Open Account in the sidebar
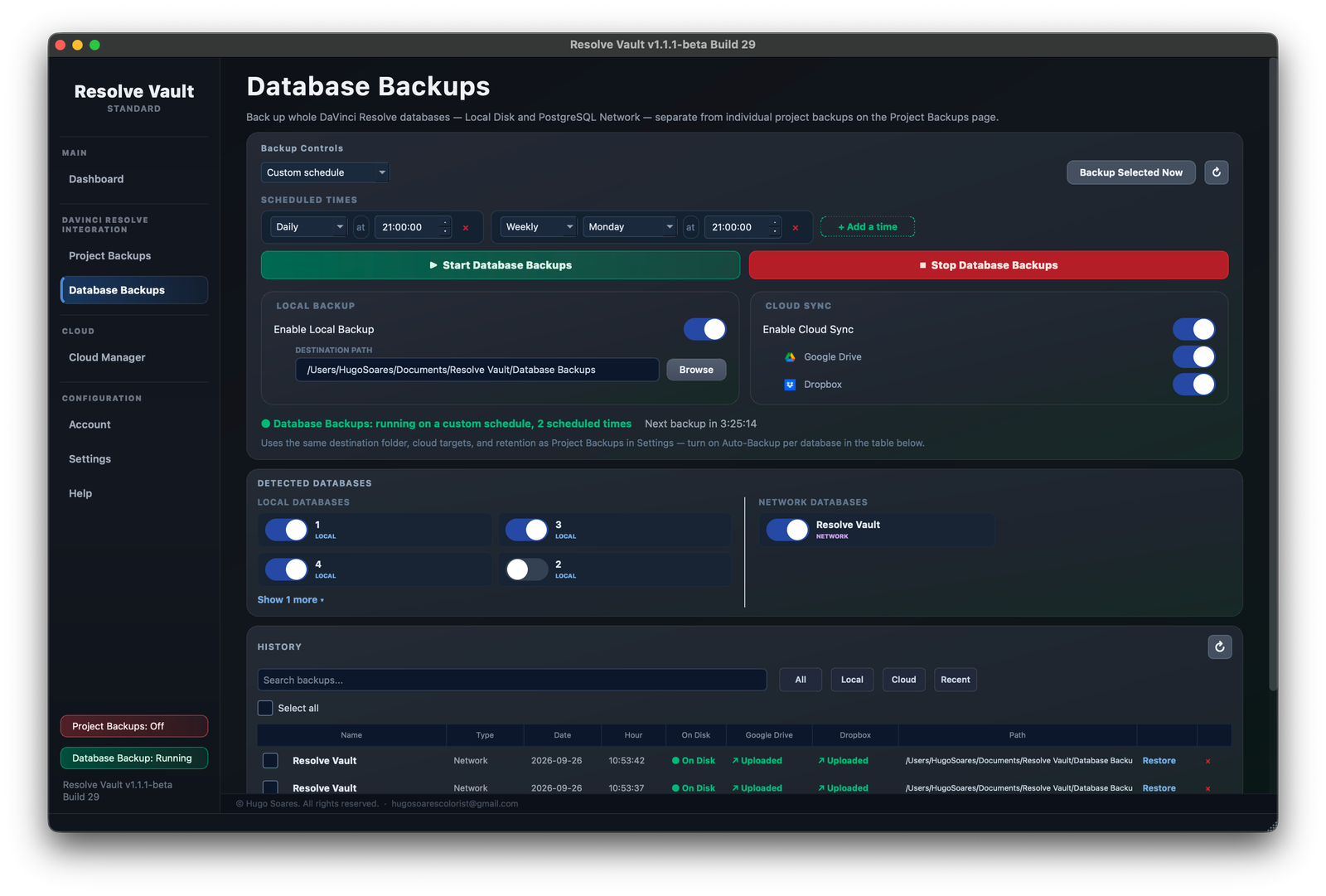The height and width of the screenshot is (896, 1326). (134, 424)
